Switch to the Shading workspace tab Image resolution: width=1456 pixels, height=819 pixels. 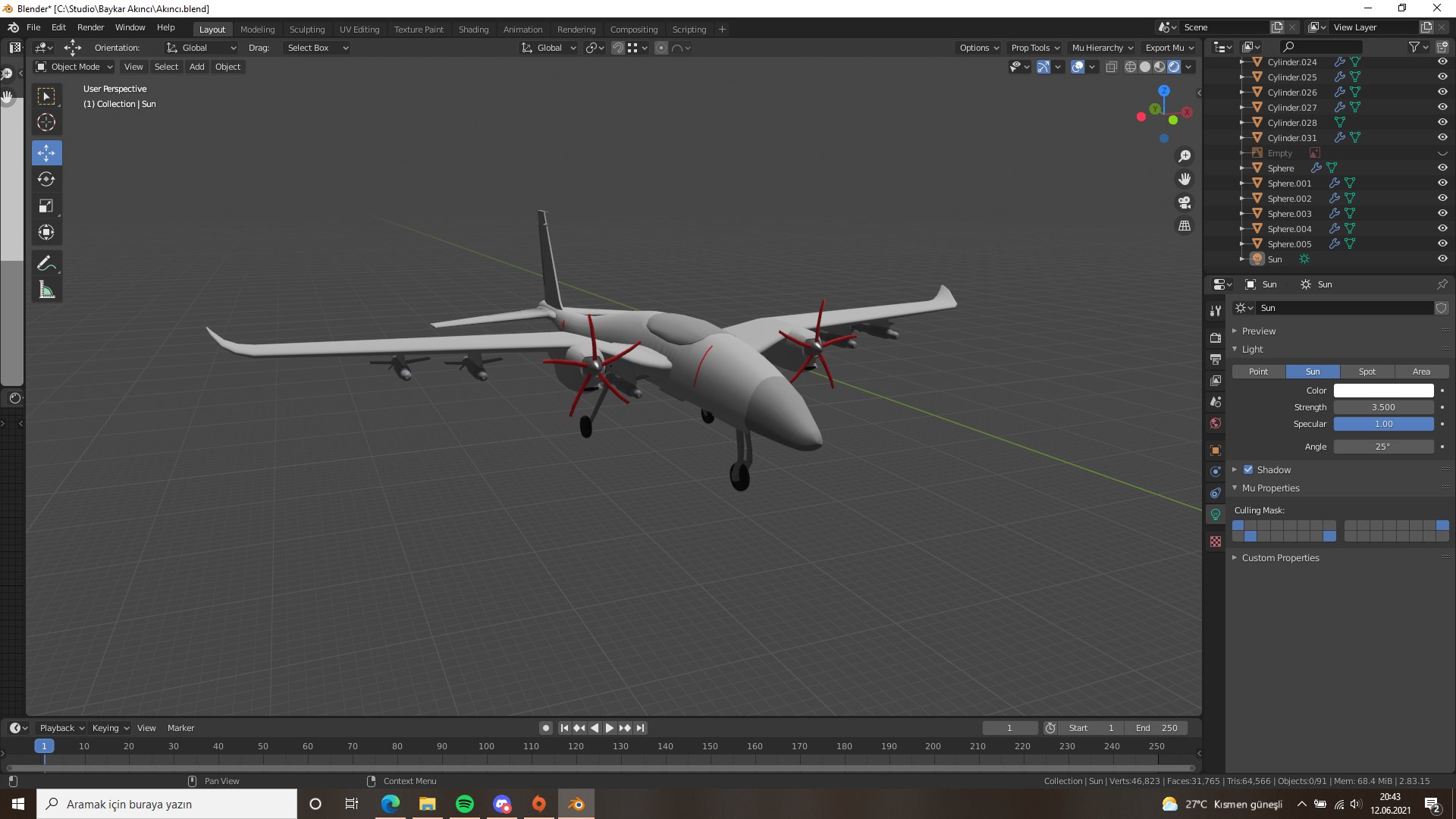[x=473, y=30]
